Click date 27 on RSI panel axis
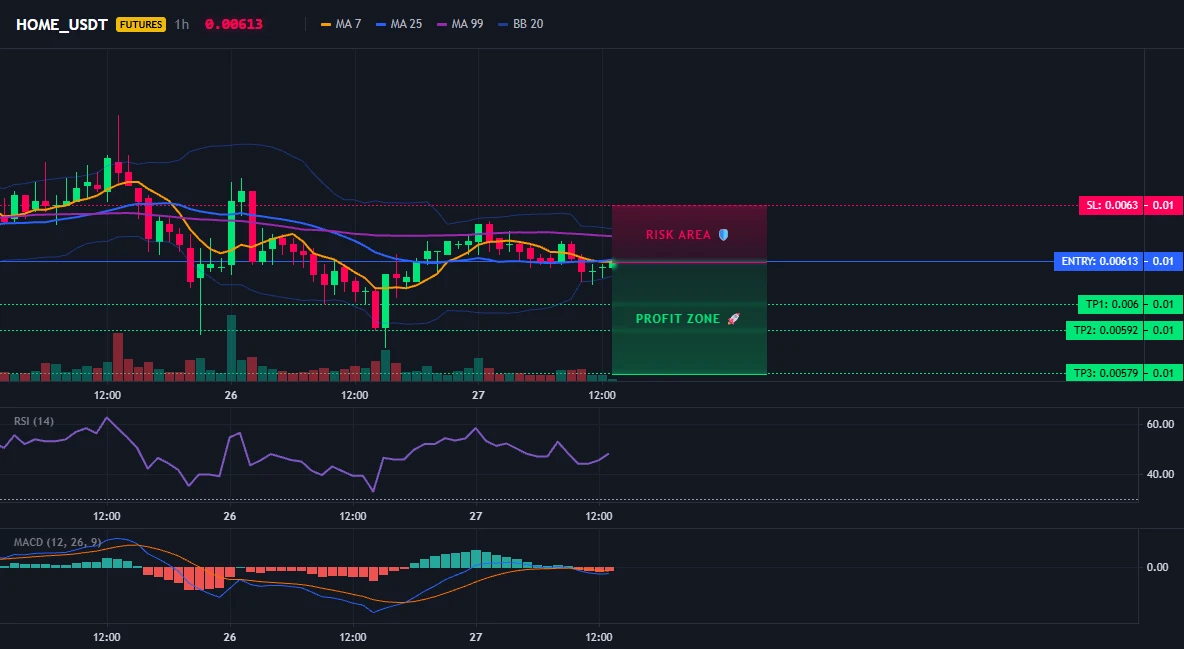The width and height of the screenshot is (1184, 649). pos(476,517)
